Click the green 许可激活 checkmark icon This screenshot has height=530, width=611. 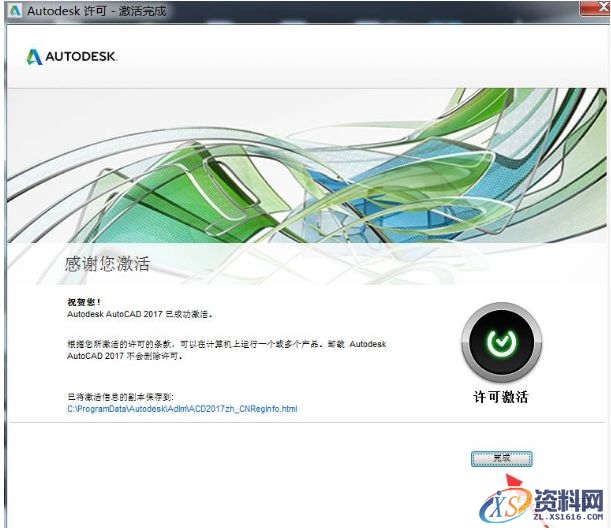[x=502, y=342]
